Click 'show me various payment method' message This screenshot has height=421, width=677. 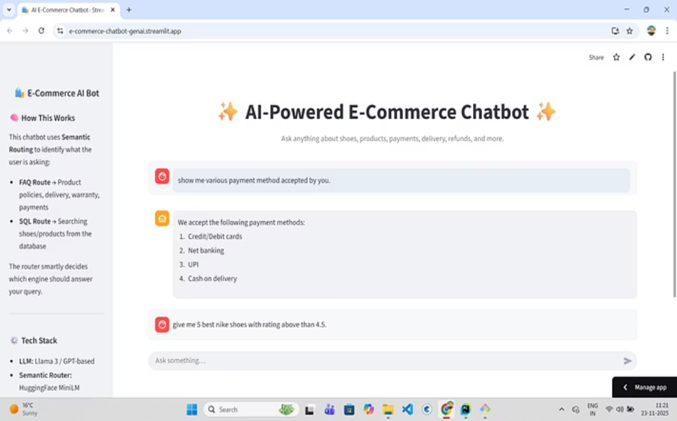coord(254,180)
